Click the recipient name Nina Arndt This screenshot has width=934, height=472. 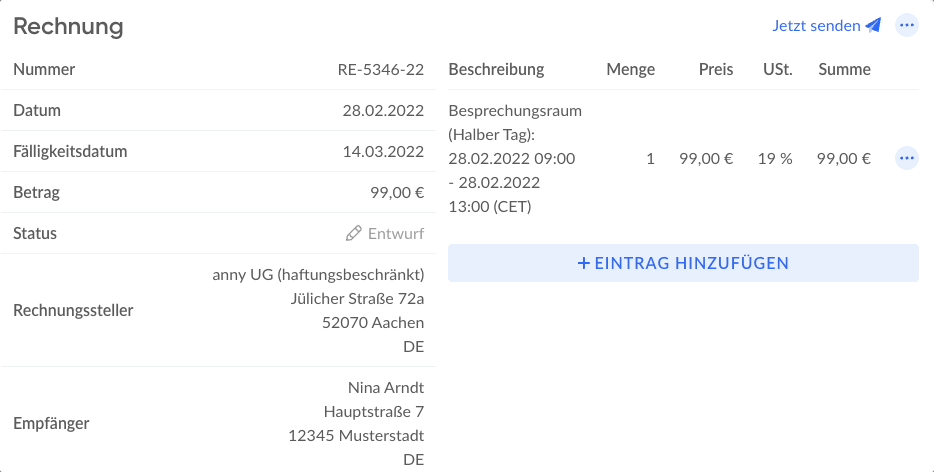coord(386,388)
